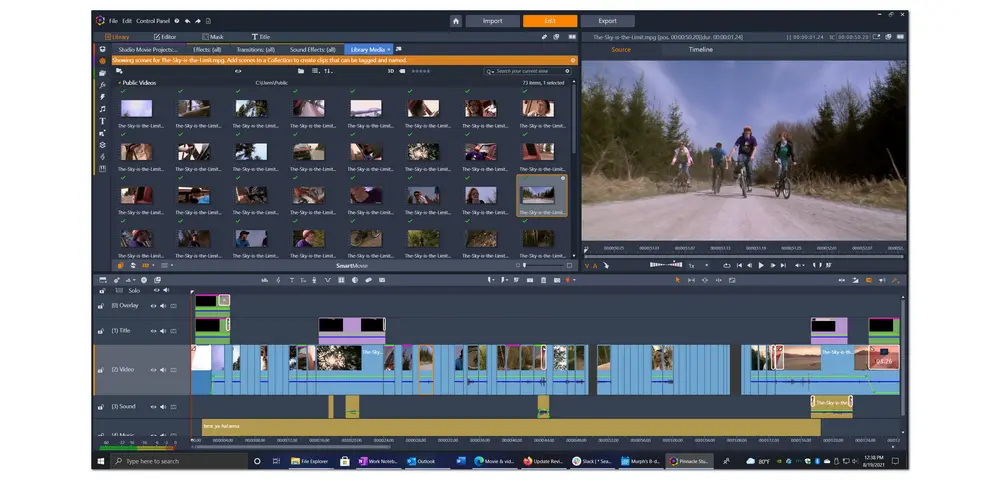Hide the (0) Overlay track with eye icon
Screen dimensions: 1000x480
pos(154,305)
